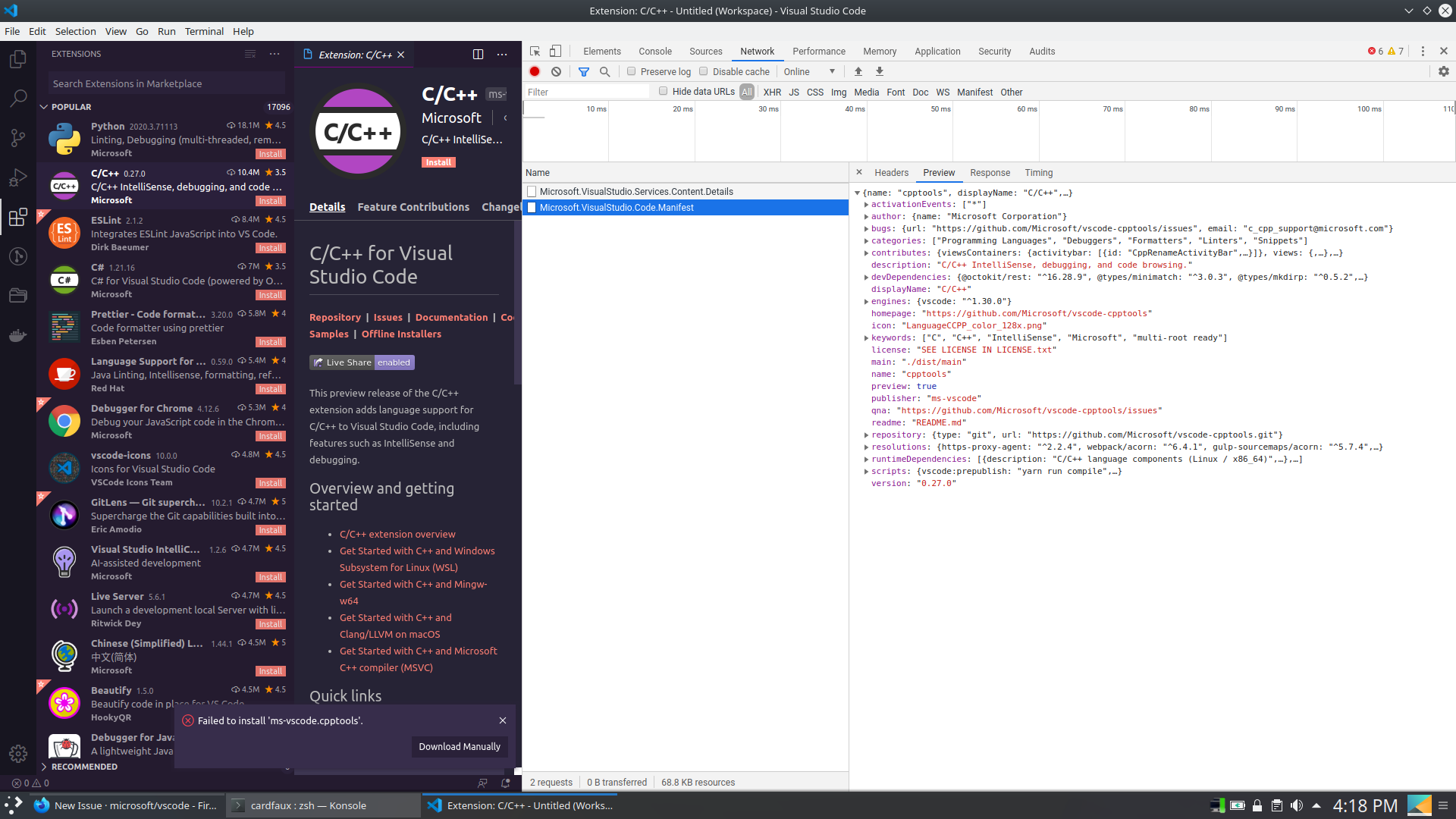1456x819 pixels.
Task: Toggle the network filter funnel icon
Action: coord(584,71)
